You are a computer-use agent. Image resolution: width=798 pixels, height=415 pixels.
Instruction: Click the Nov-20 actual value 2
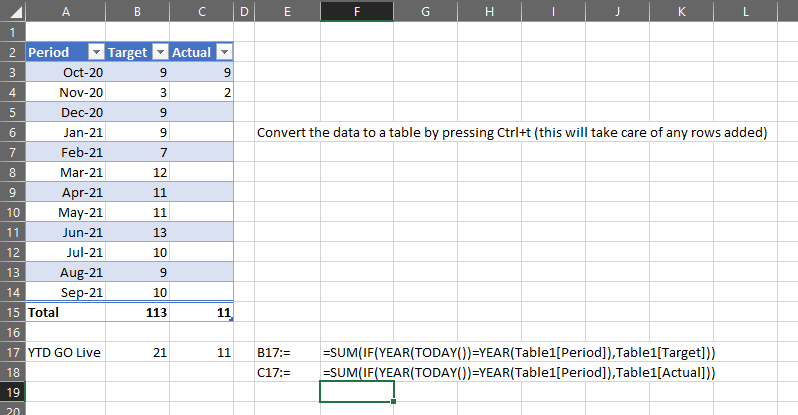tap(202, 92)
